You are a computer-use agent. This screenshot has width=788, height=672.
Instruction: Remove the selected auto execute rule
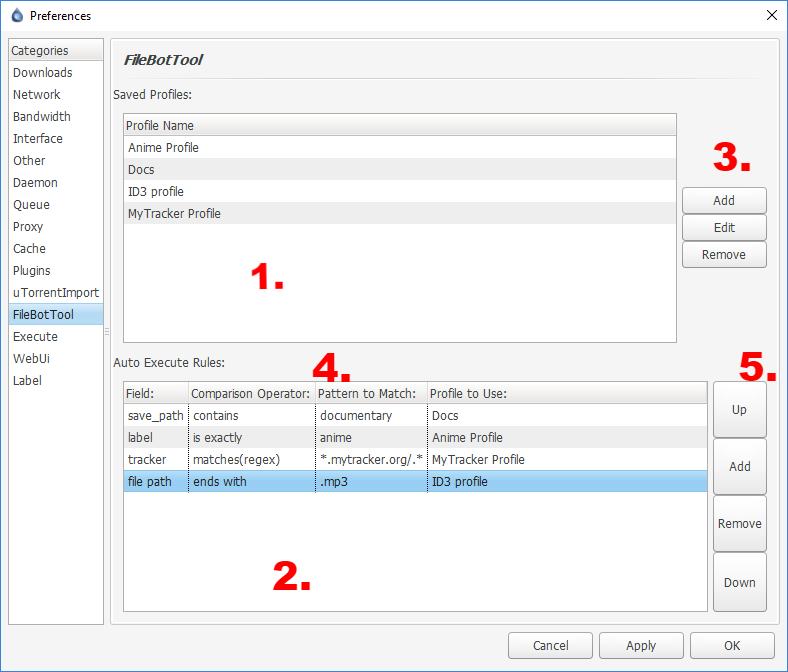click(x=740, y=524)
